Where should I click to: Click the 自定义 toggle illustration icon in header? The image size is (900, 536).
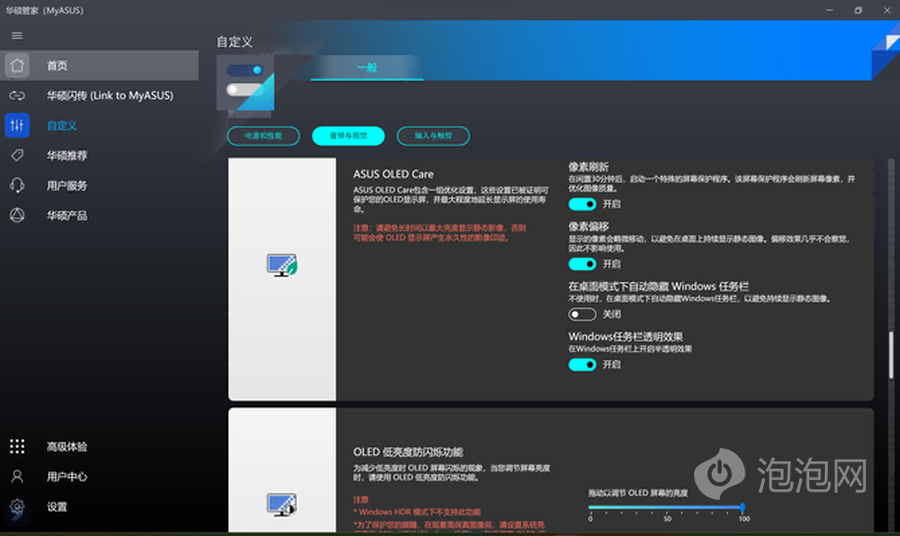pyautogui.click(x=245, y=82)
